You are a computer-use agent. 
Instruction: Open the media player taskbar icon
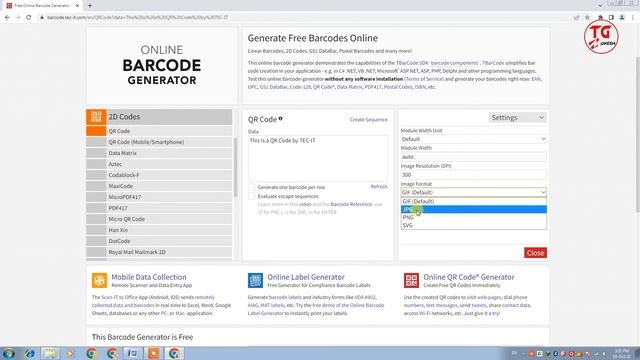click(x=70, y=353)
